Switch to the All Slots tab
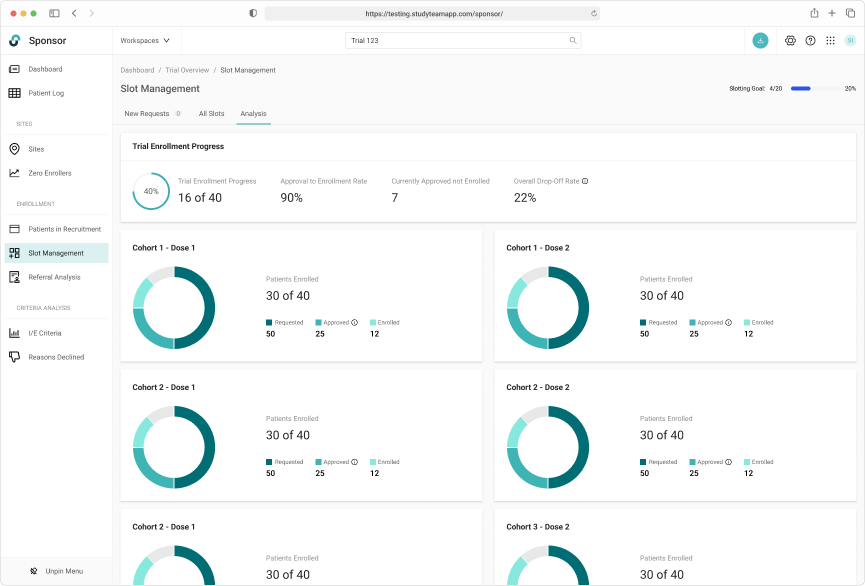 [211, 114]
